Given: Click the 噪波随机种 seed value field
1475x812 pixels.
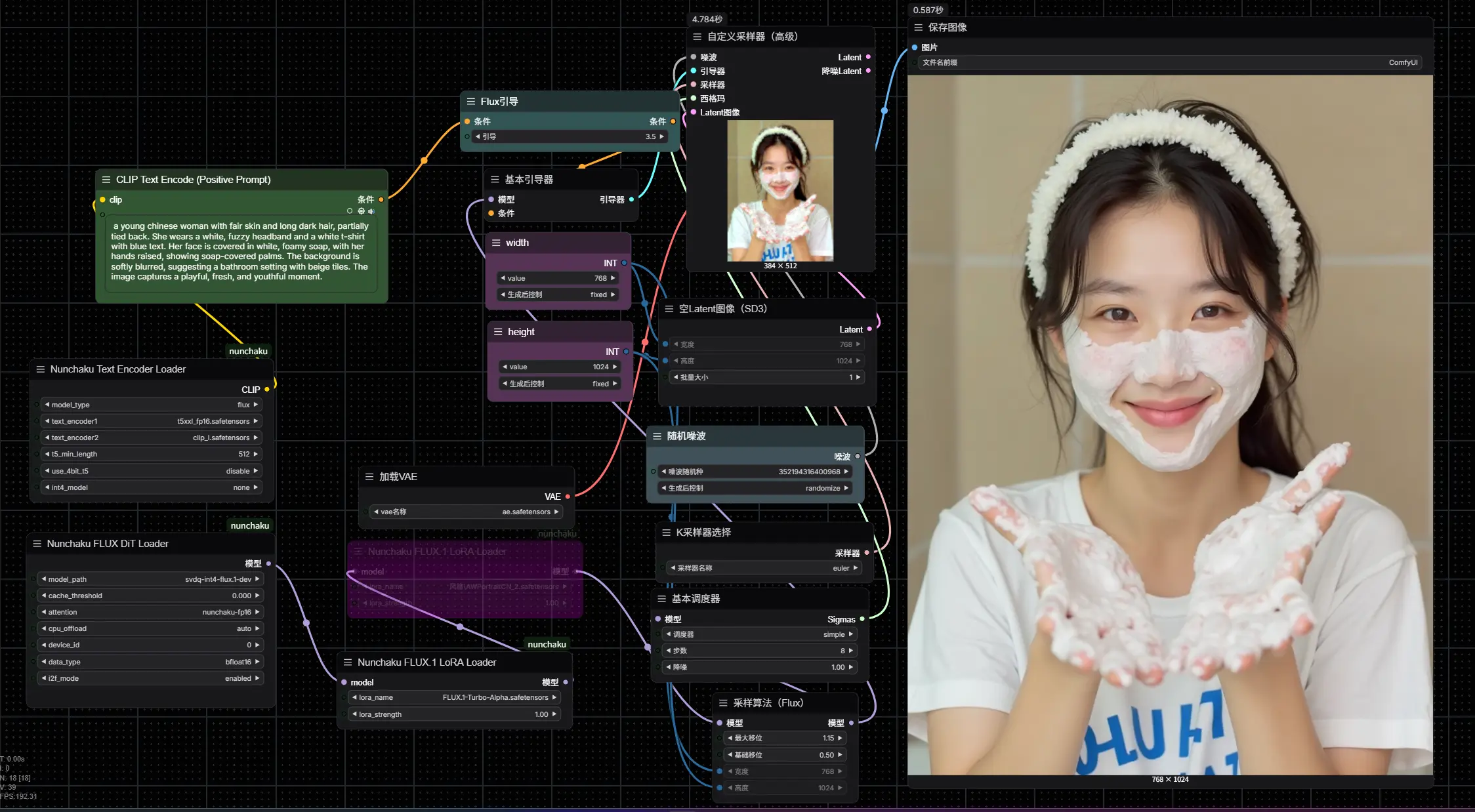Looking at the screenshot, I should tap(755, 472).
